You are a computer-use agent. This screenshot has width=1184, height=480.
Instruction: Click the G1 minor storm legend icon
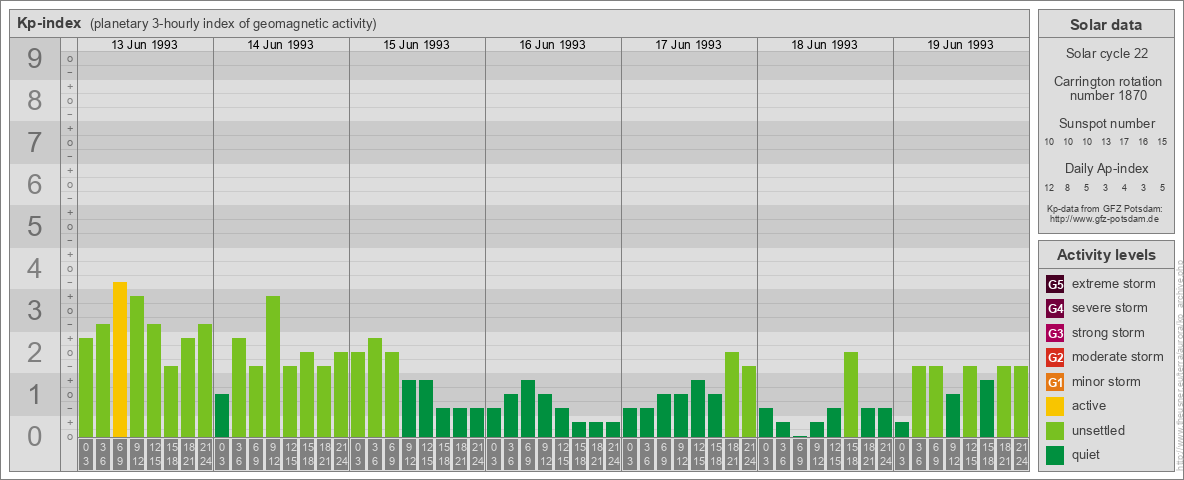click(1055, 382)
